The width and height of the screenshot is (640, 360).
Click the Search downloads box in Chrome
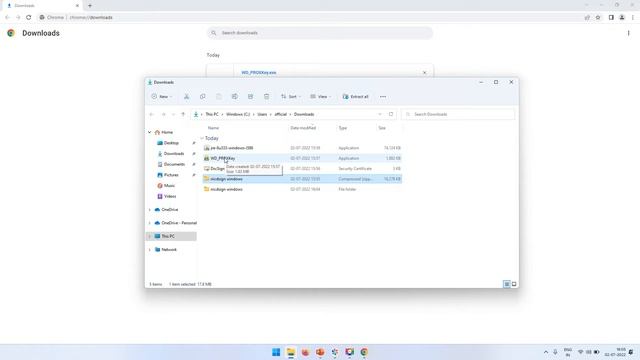320,33
